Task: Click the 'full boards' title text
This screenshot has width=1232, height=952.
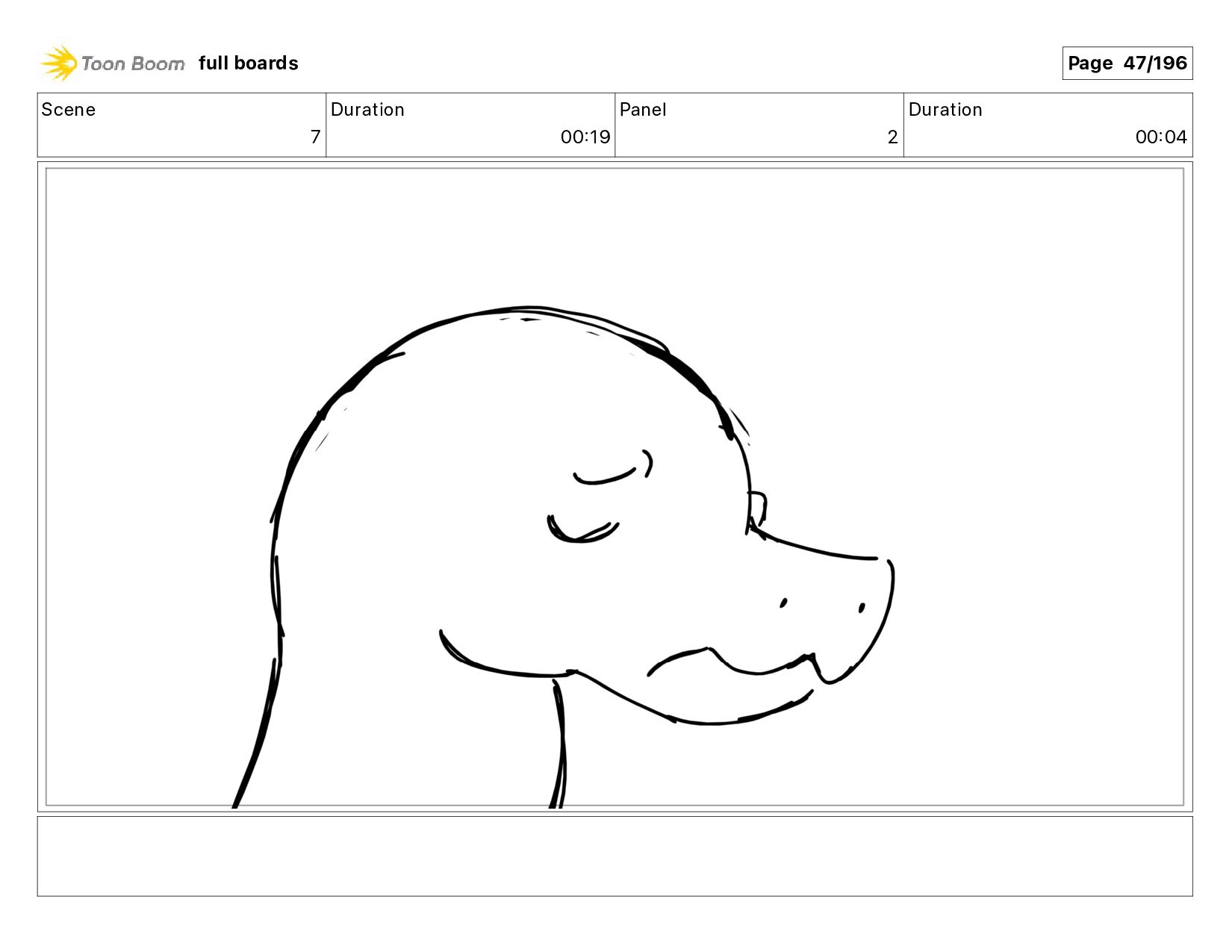Action: (248, 63)
